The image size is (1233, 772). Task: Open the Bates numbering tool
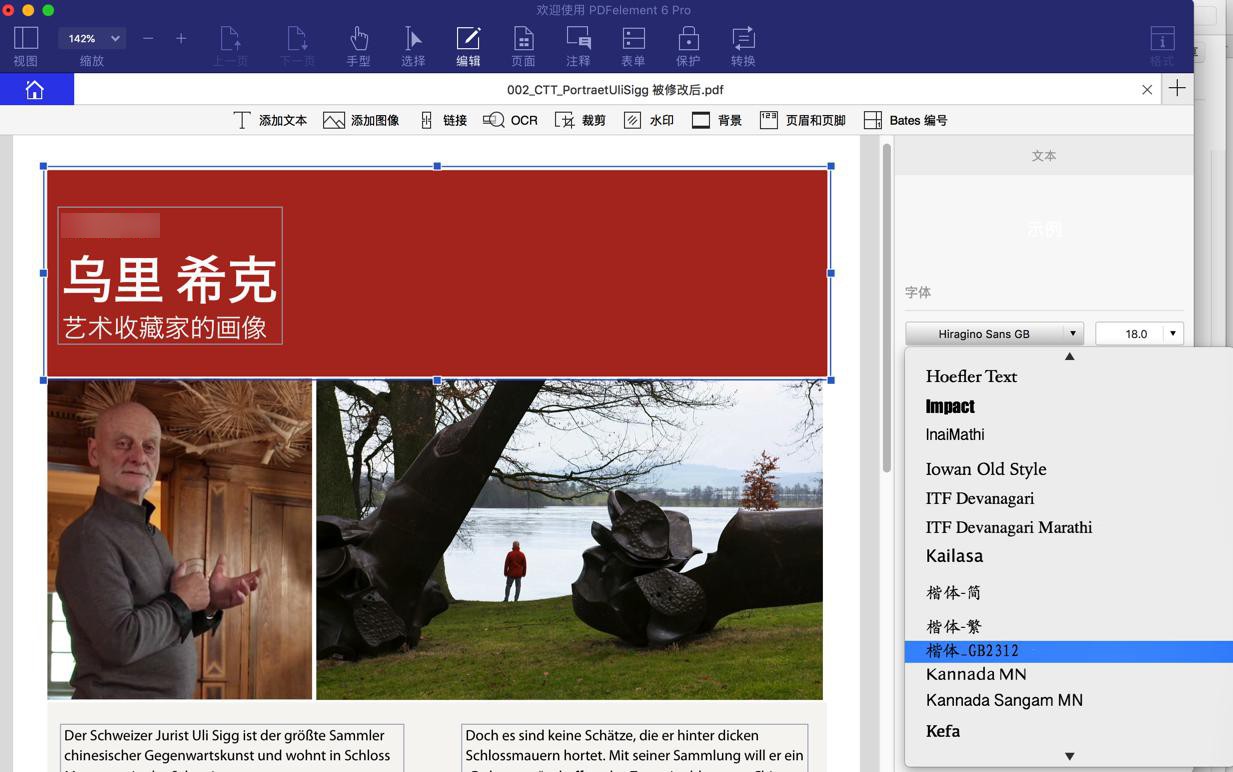(905, 120)
